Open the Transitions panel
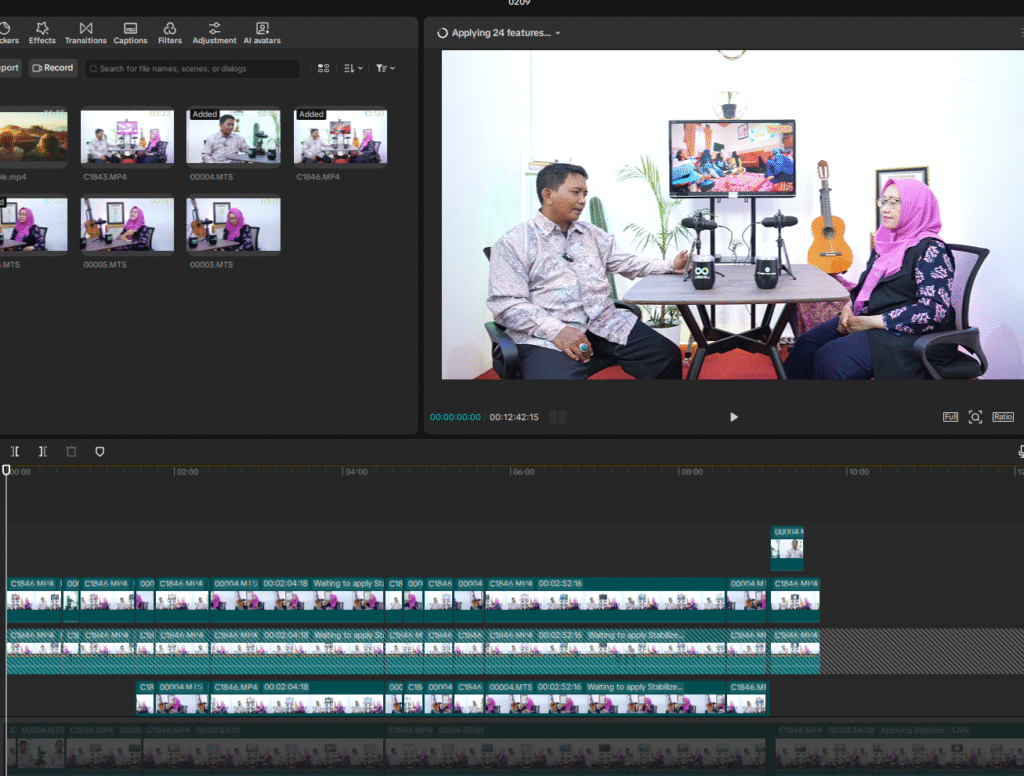The image size is (1024, 776). click(86, 33)
